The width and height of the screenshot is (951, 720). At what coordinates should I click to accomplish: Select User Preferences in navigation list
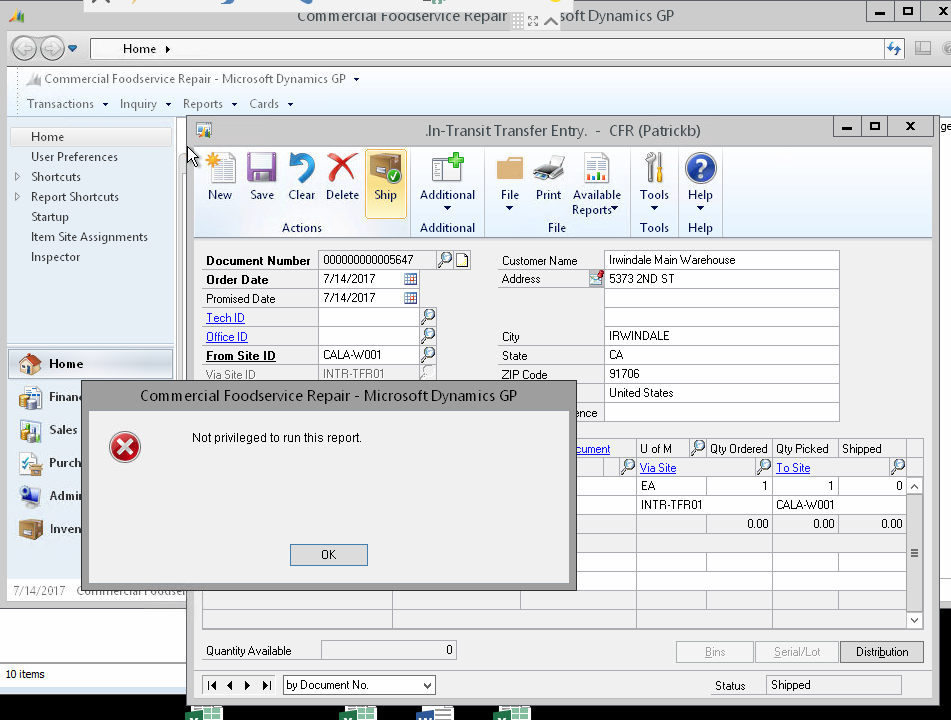(75, 156)
